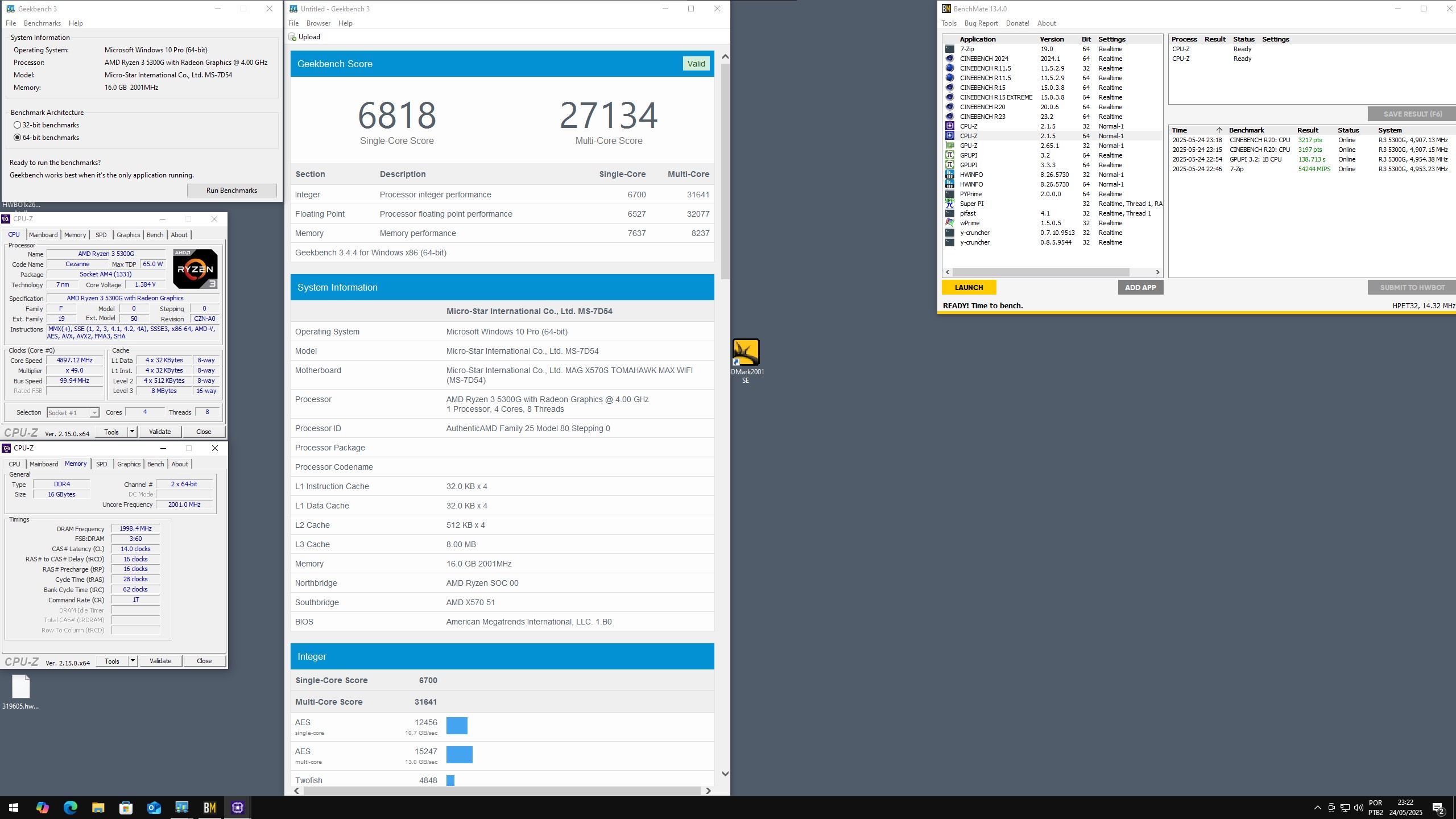Open File Explorer from the taskbar
This screenshot has height=819, width=1456.
pos(98,808)
